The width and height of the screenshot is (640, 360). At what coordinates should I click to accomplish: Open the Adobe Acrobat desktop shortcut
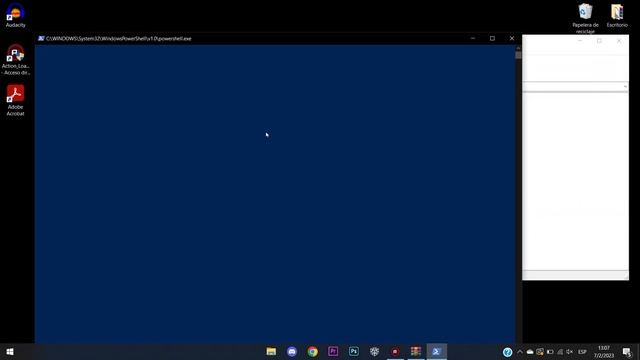pyautogui.click(x=16, y=100)
